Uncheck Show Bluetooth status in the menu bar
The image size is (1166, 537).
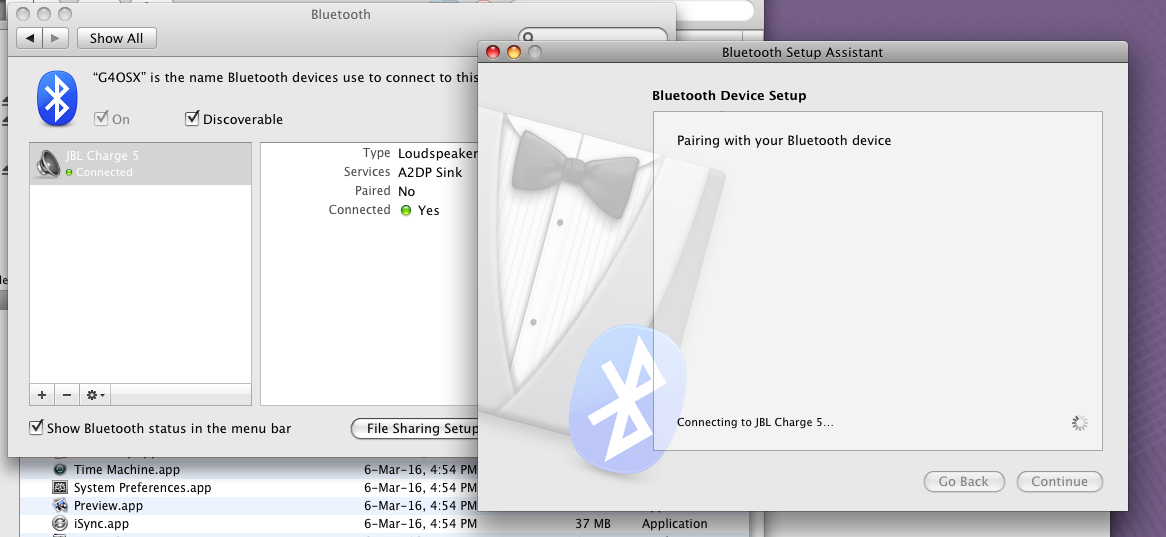click(x=37, y=428)
